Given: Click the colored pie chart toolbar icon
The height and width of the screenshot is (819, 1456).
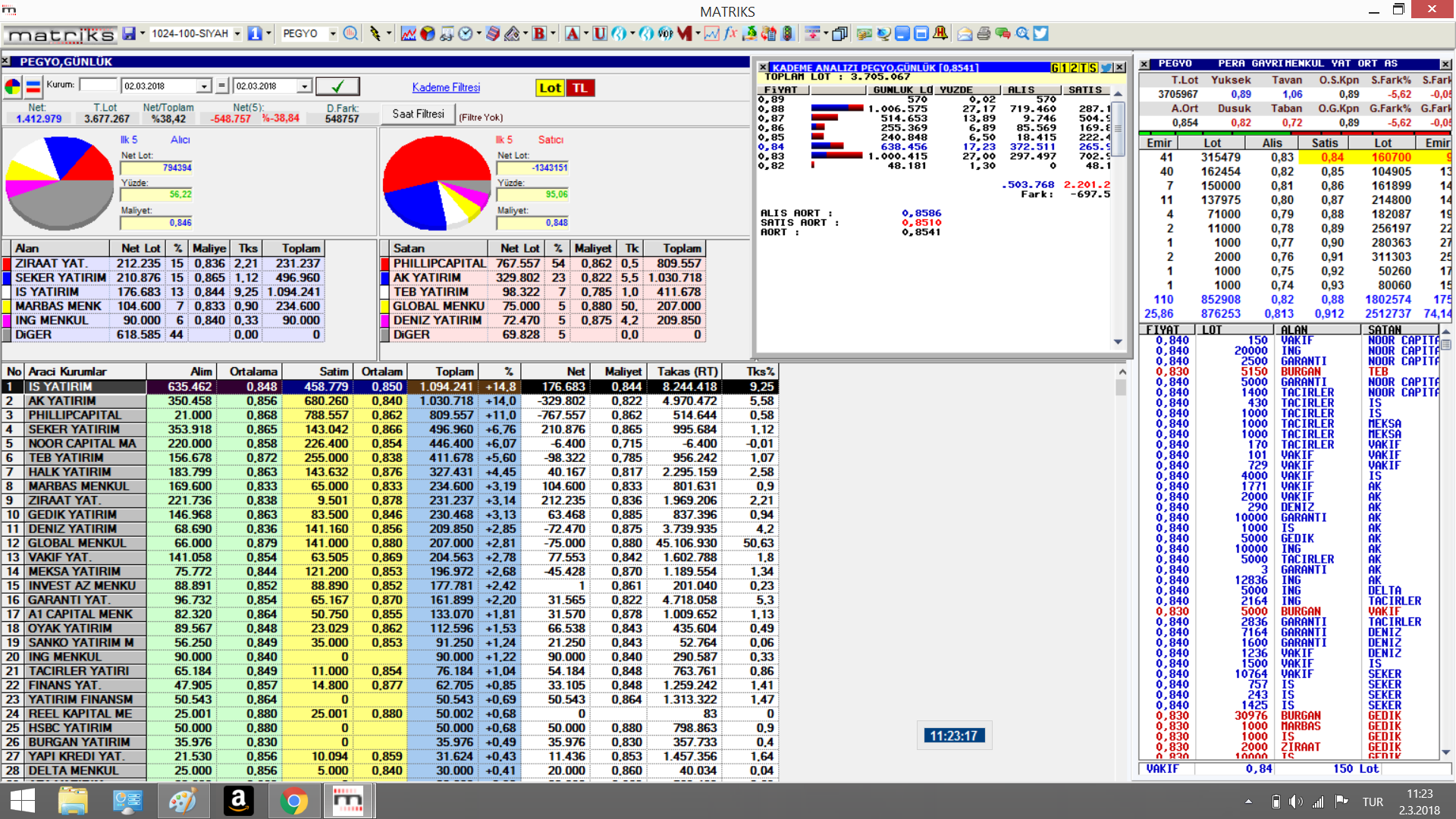Looking at the screenshot, I should 428,33.
